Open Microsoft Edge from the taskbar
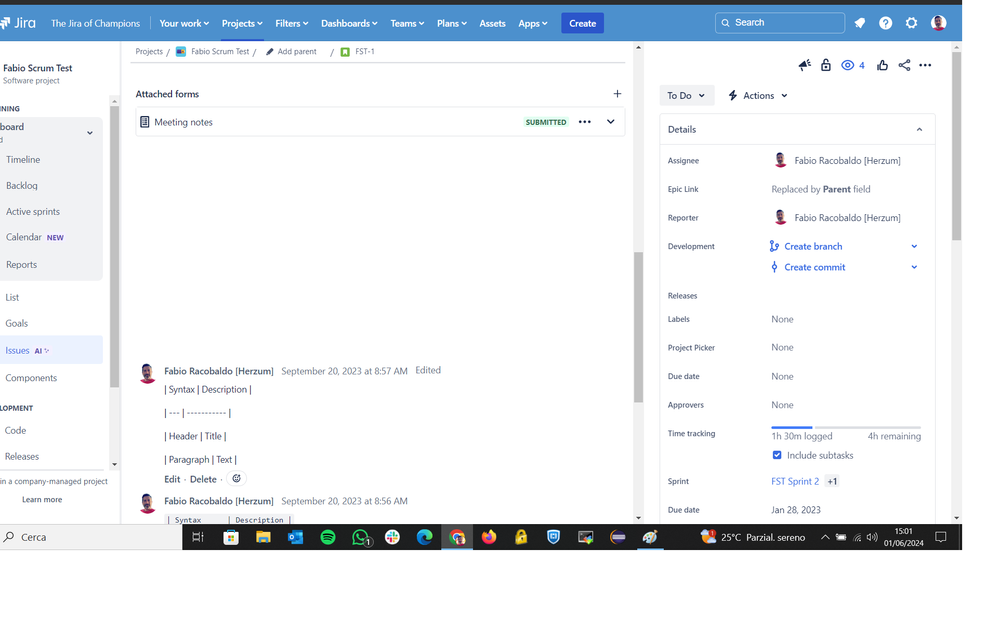The height and width of the screenshot is (624, 998). tap(425, 537)
